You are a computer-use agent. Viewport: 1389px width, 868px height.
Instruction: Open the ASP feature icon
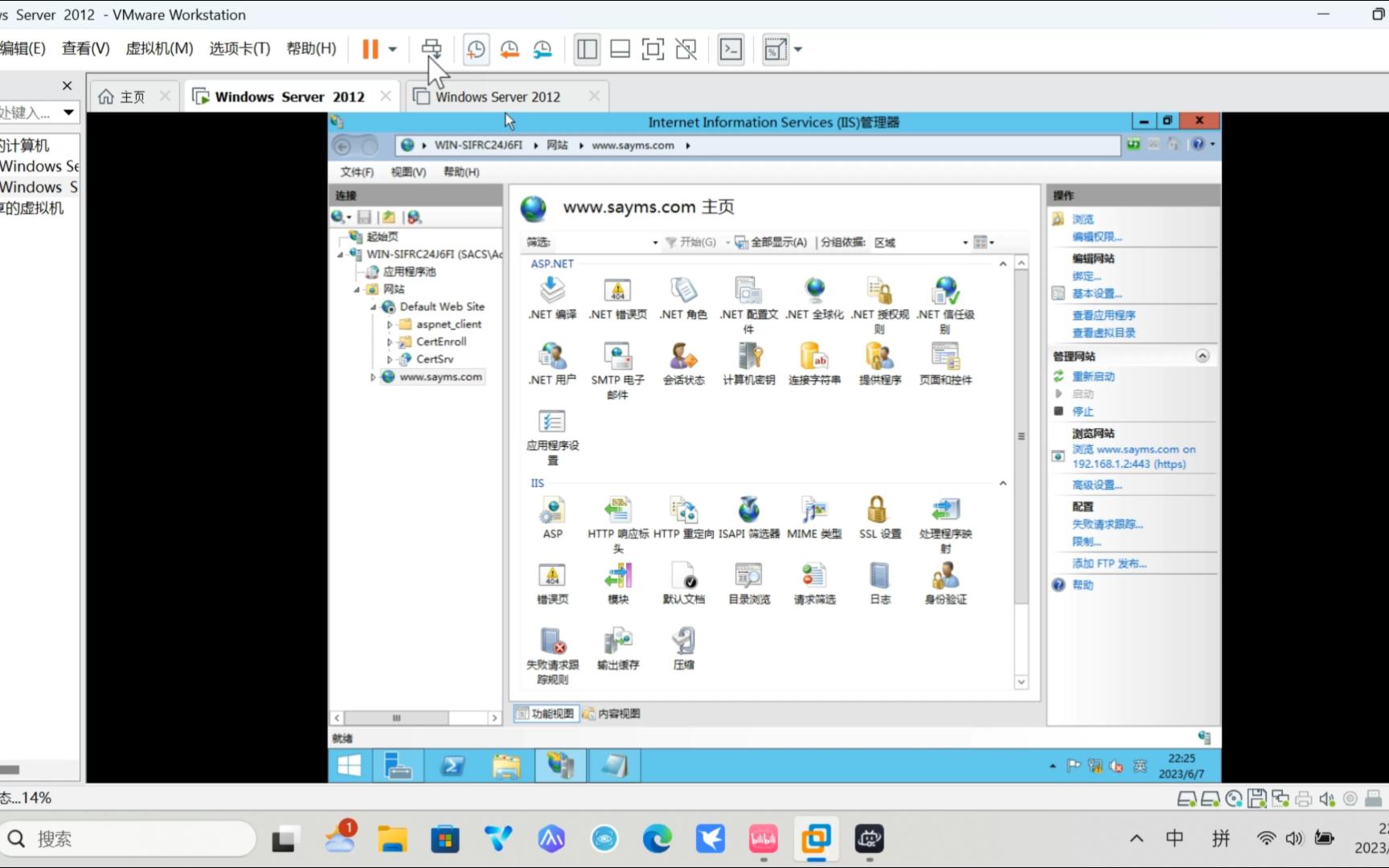pyautogui.click(x=552, y=517)
